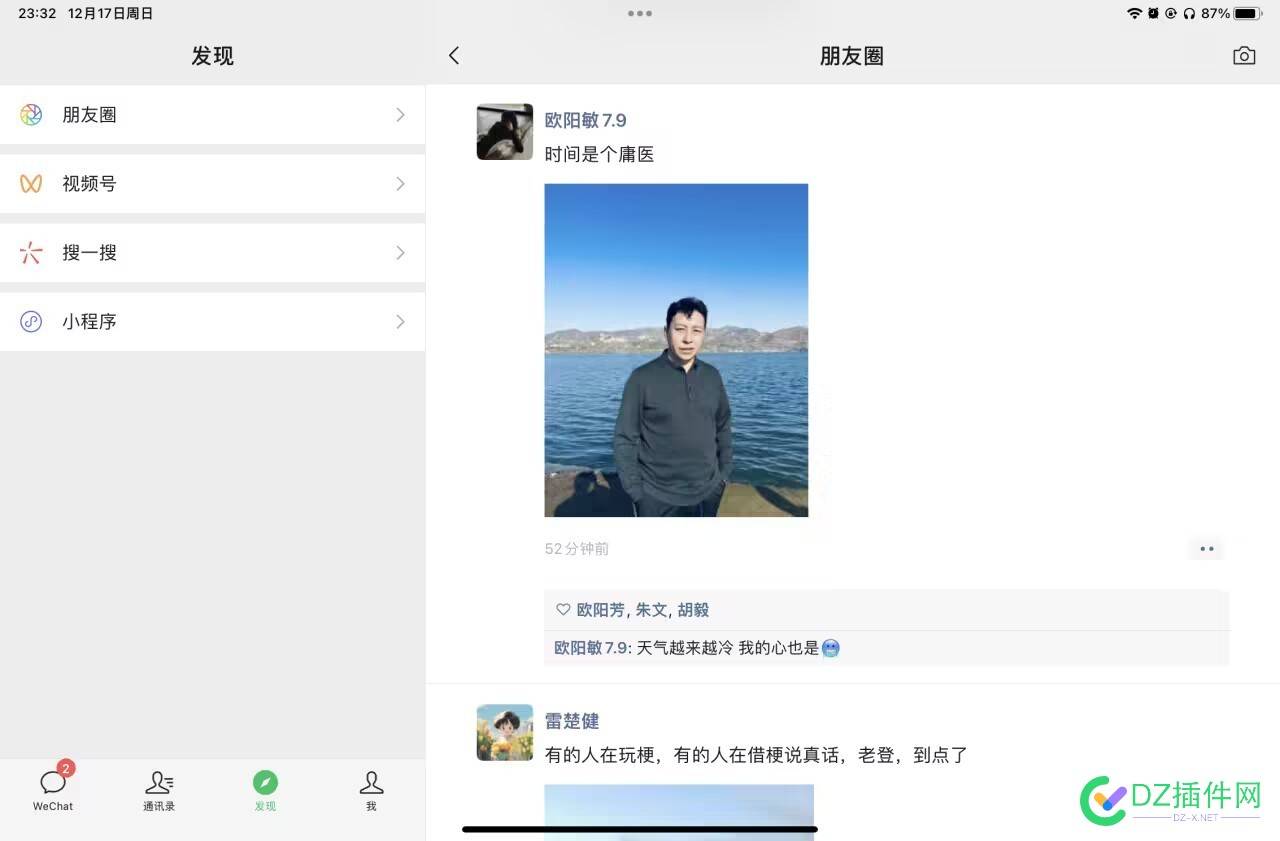Open liker 胡毅's profile
This screenshot has width=1280, height=841.
[x=693, y=610]
